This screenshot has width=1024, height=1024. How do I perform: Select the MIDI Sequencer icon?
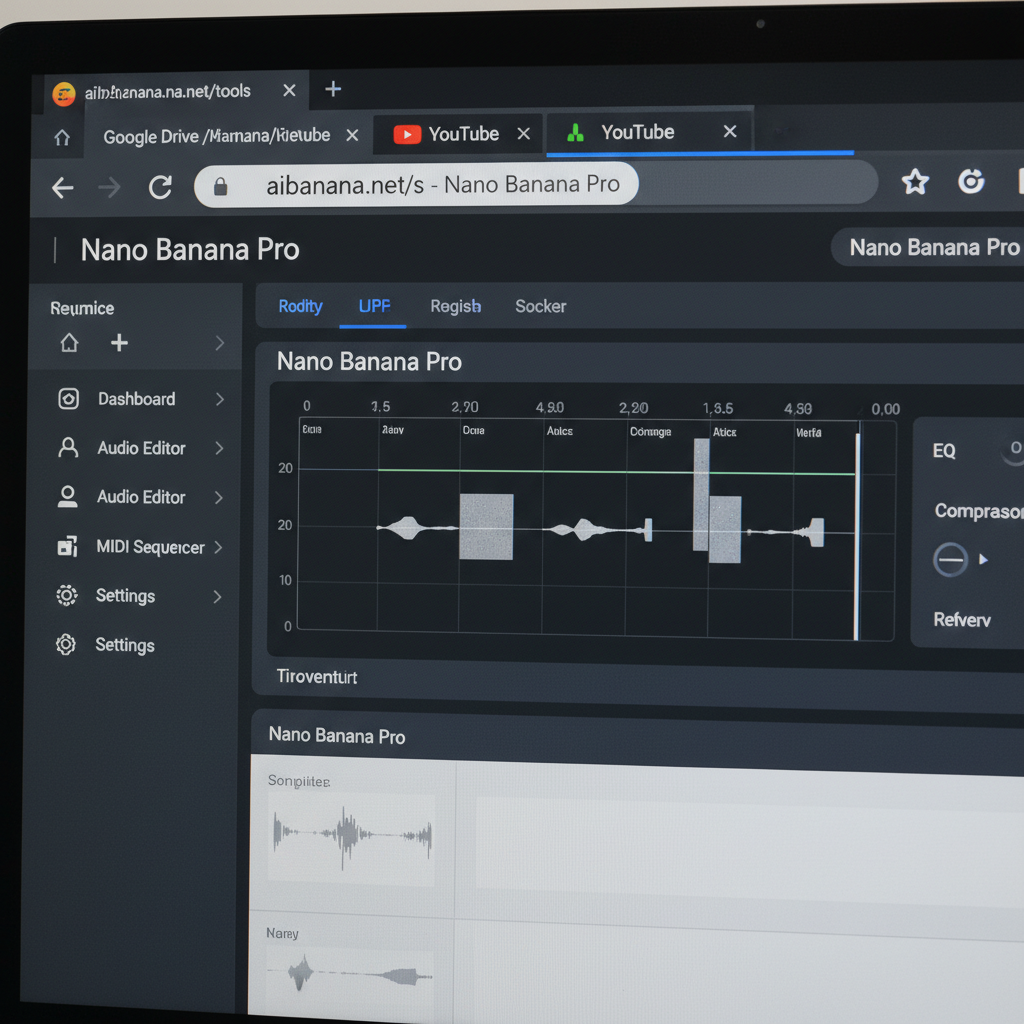coord(67,547)
